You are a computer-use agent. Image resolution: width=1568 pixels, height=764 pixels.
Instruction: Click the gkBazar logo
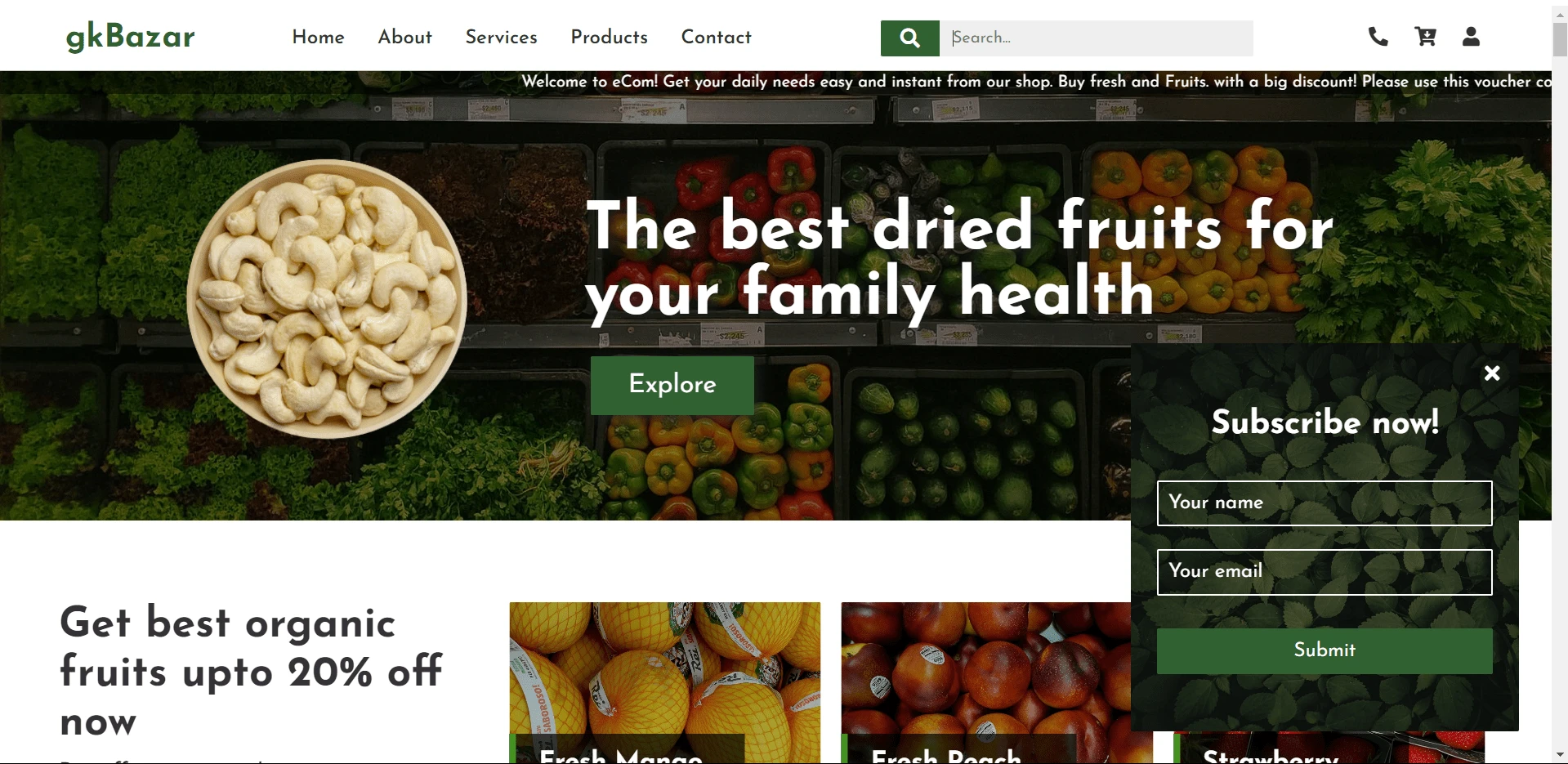click(131, 37)
